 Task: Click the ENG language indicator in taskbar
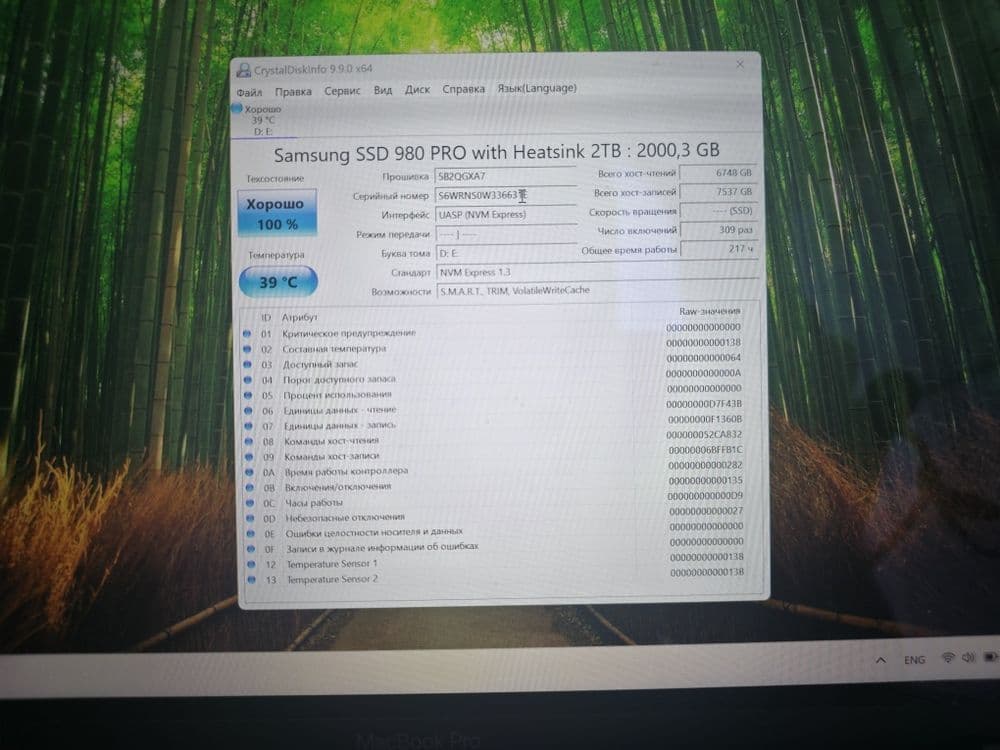point(914,660)
